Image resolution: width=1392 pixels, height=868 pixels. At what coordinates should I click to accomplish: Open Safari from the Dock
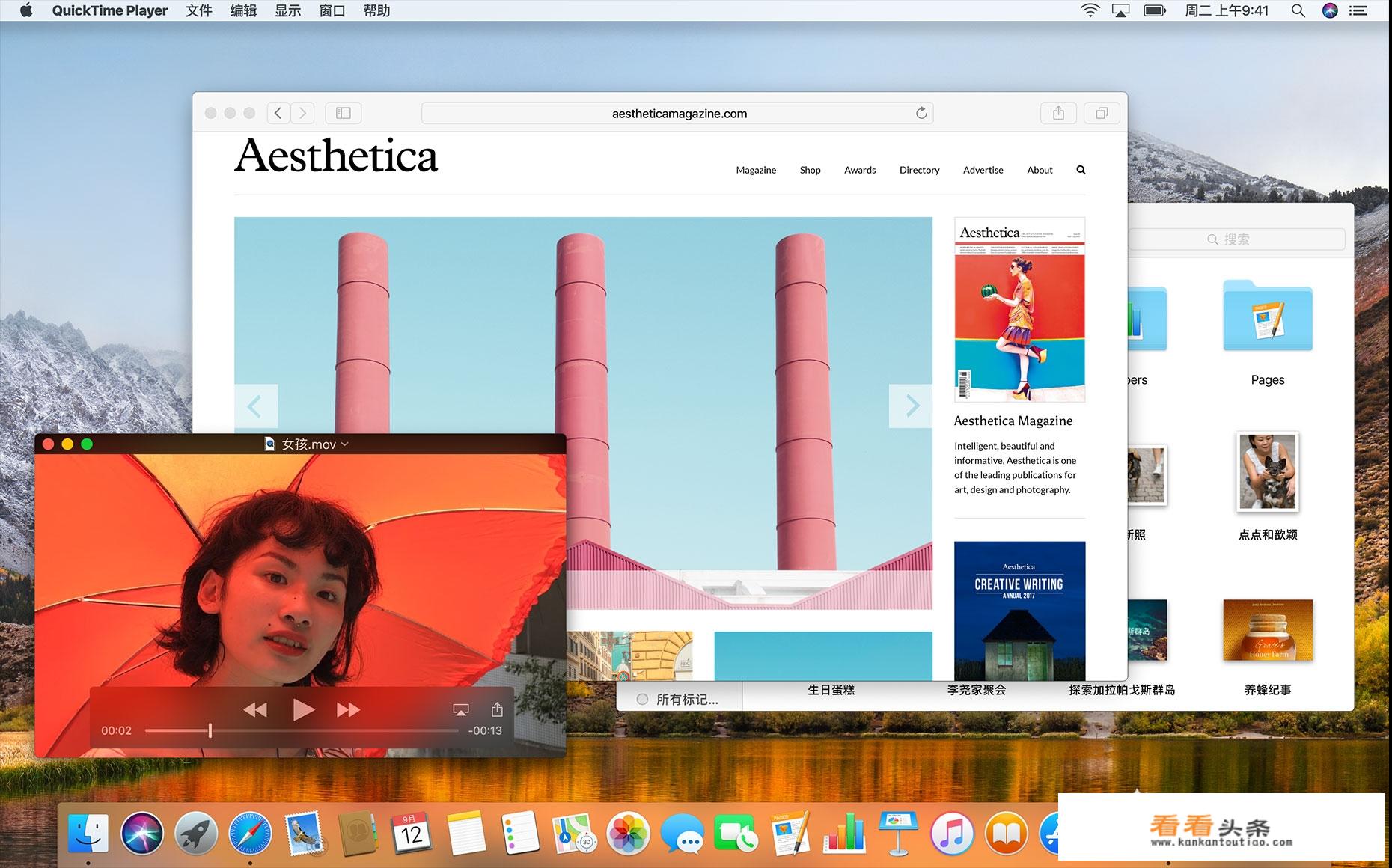click(250, 833)
